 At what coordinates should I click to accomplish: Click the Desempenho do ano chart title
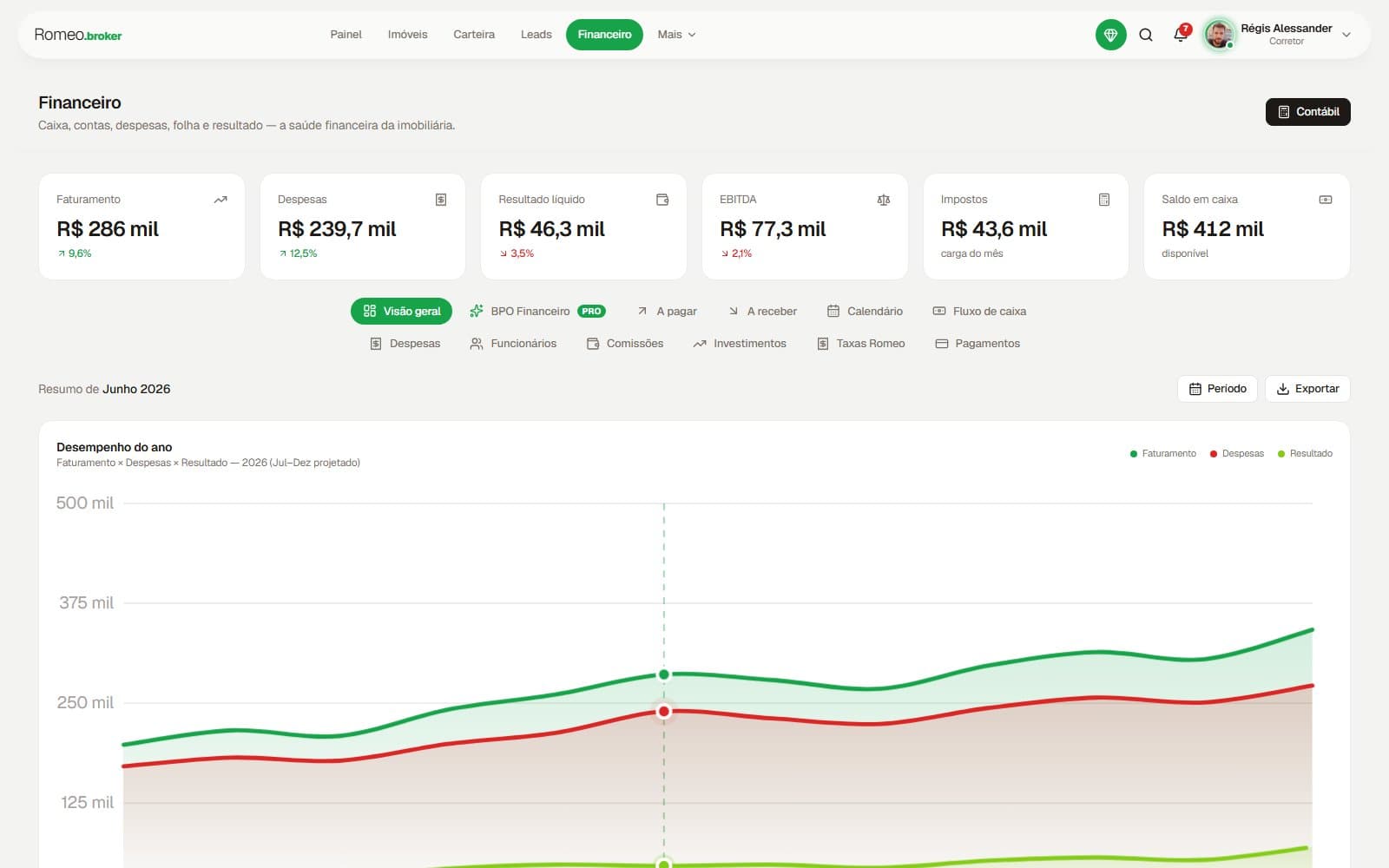[x=115, y=448]
